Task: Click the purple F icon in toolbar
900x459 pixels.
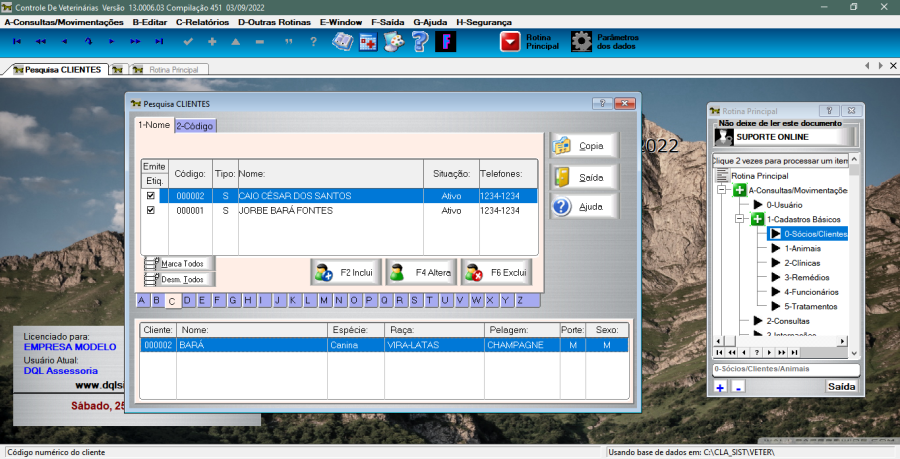Action: point(447,41)
